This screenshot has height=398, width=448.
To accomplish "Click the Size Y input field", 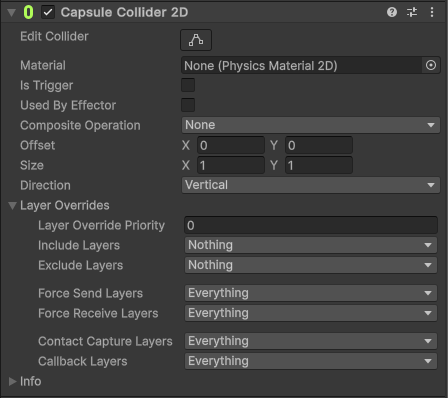I will pyautogui.click(x=319, y=165).
